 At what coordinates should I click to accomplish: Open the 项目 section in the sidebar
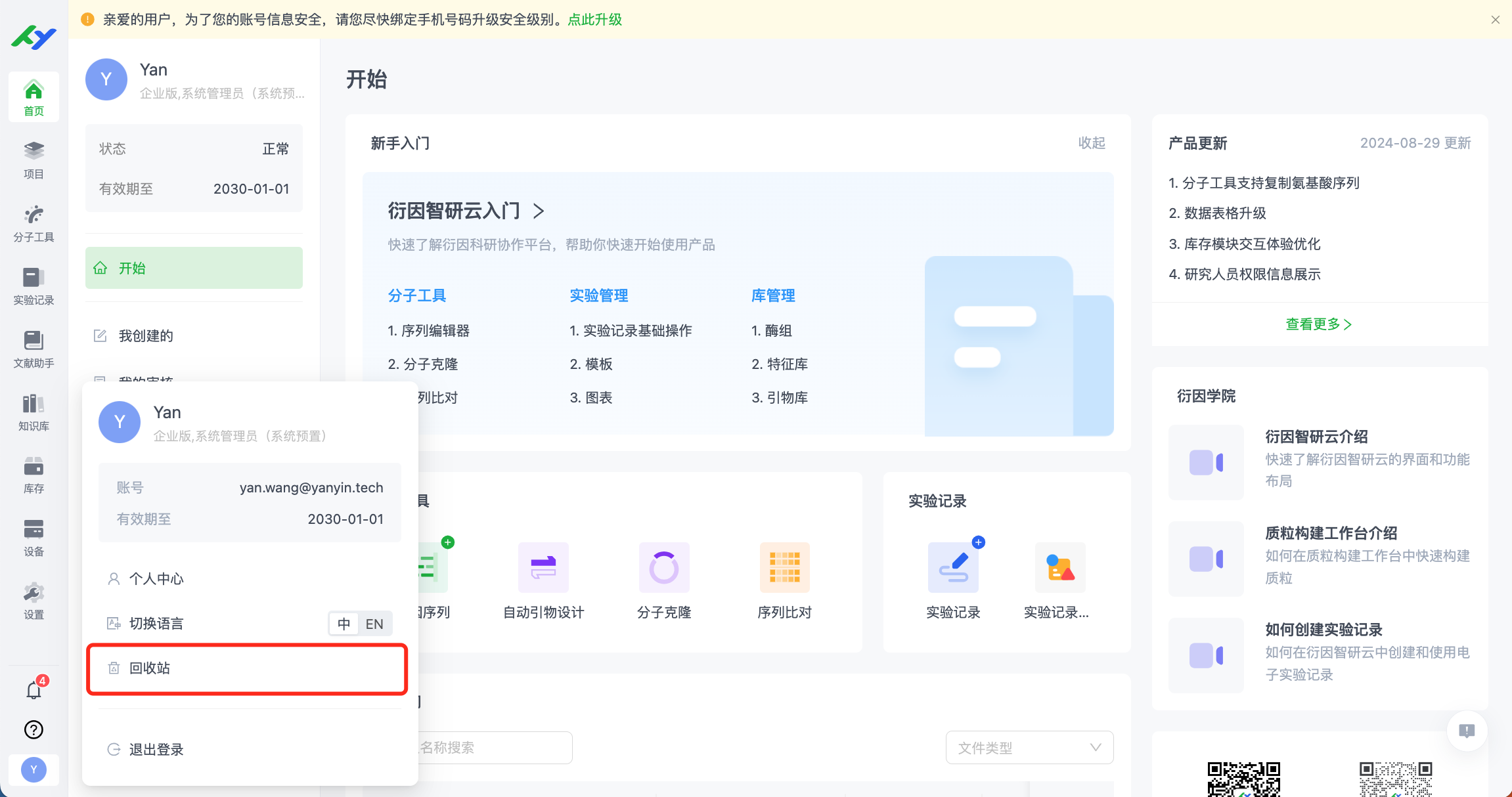tap(33, 160)
